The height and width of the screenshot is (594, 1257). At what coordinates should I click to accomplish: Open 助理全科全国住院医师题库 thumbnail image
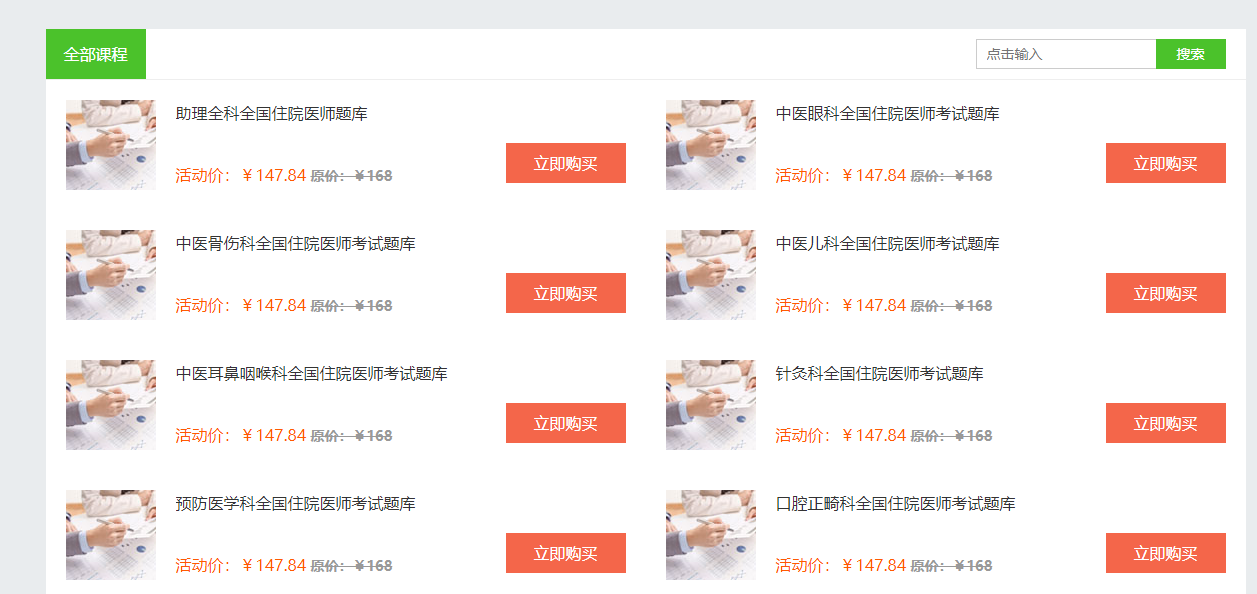coord(111,145)
